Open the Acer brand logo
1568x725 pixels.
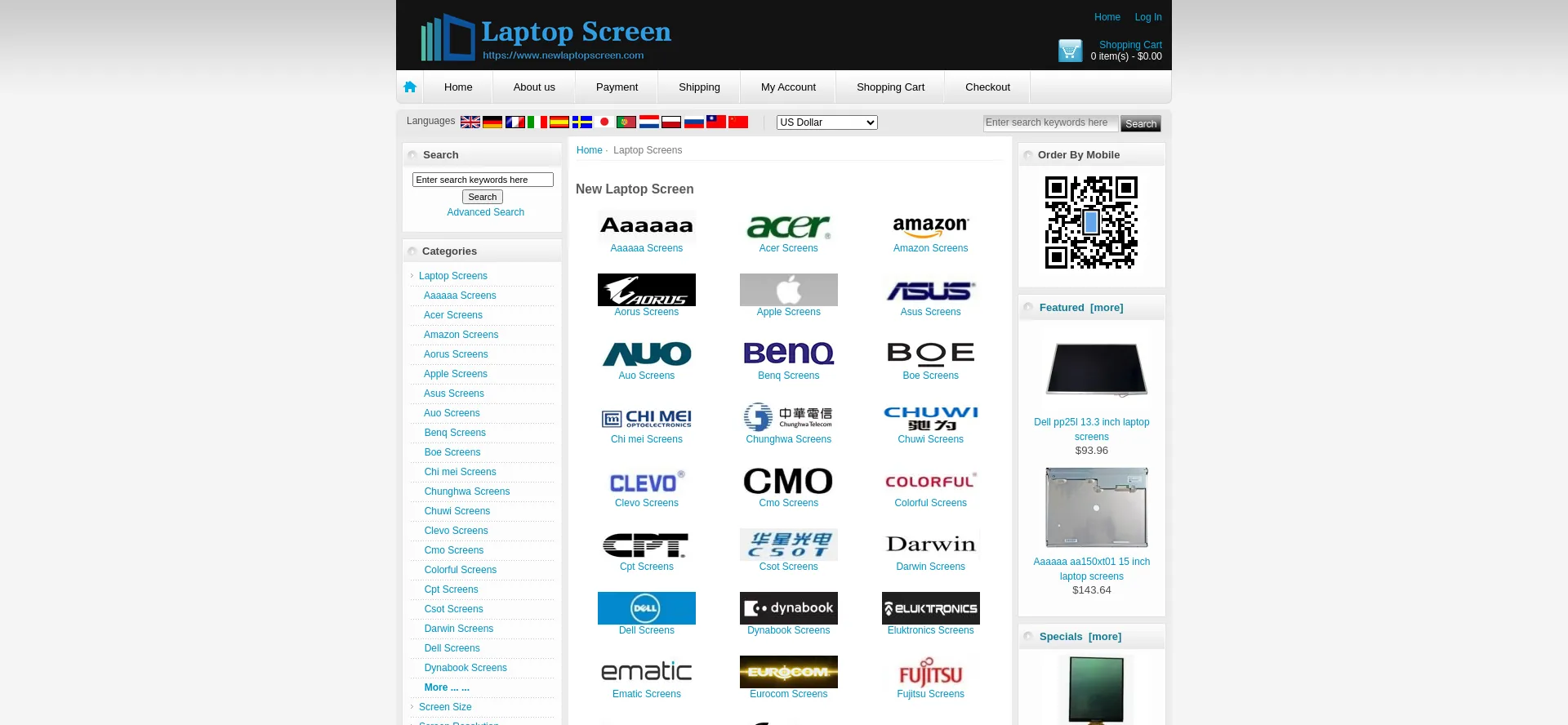pyautogui.click(x=789, y=226)
